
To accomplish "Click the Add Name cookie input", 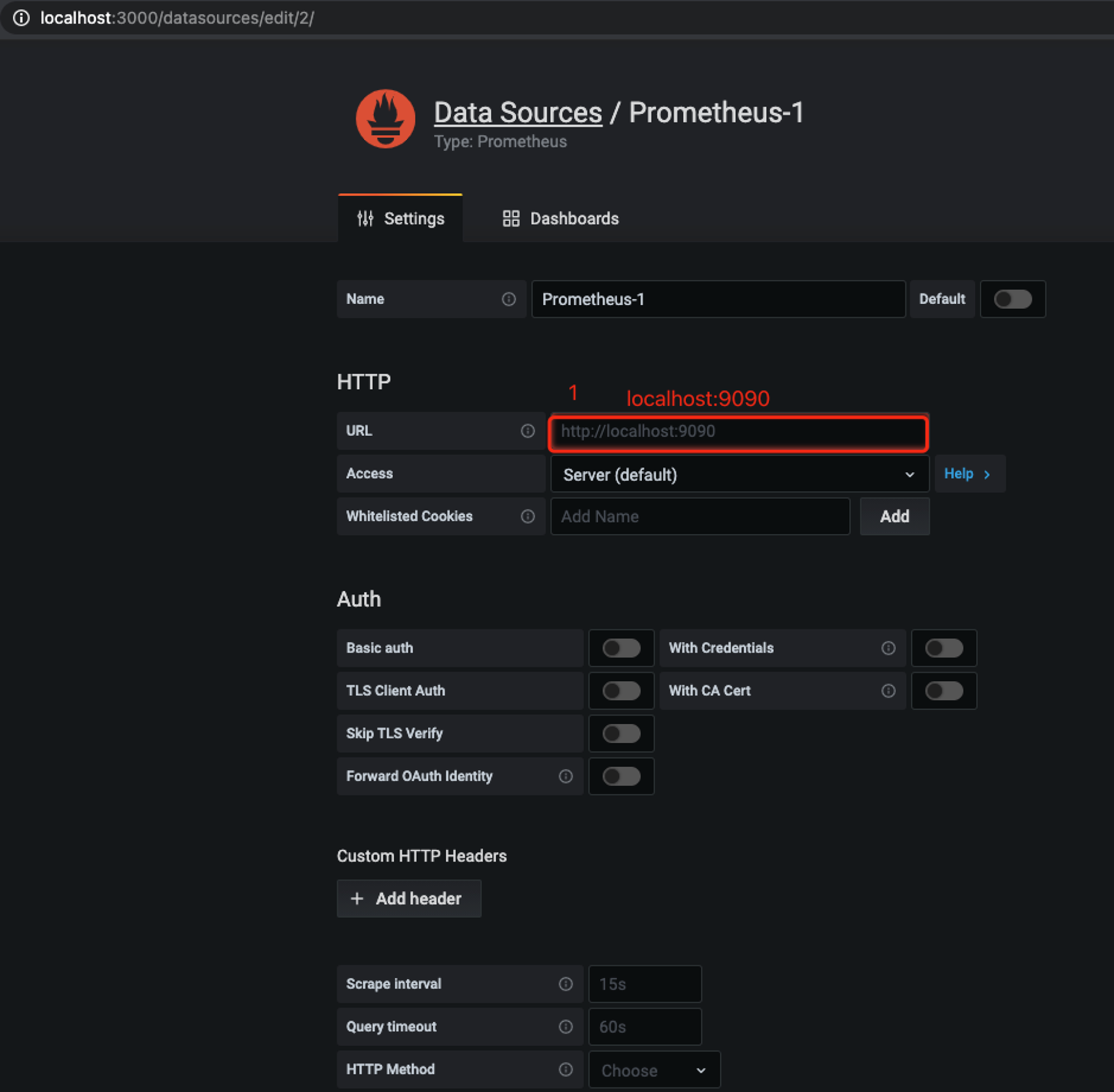I will click(x=700, y=516).
